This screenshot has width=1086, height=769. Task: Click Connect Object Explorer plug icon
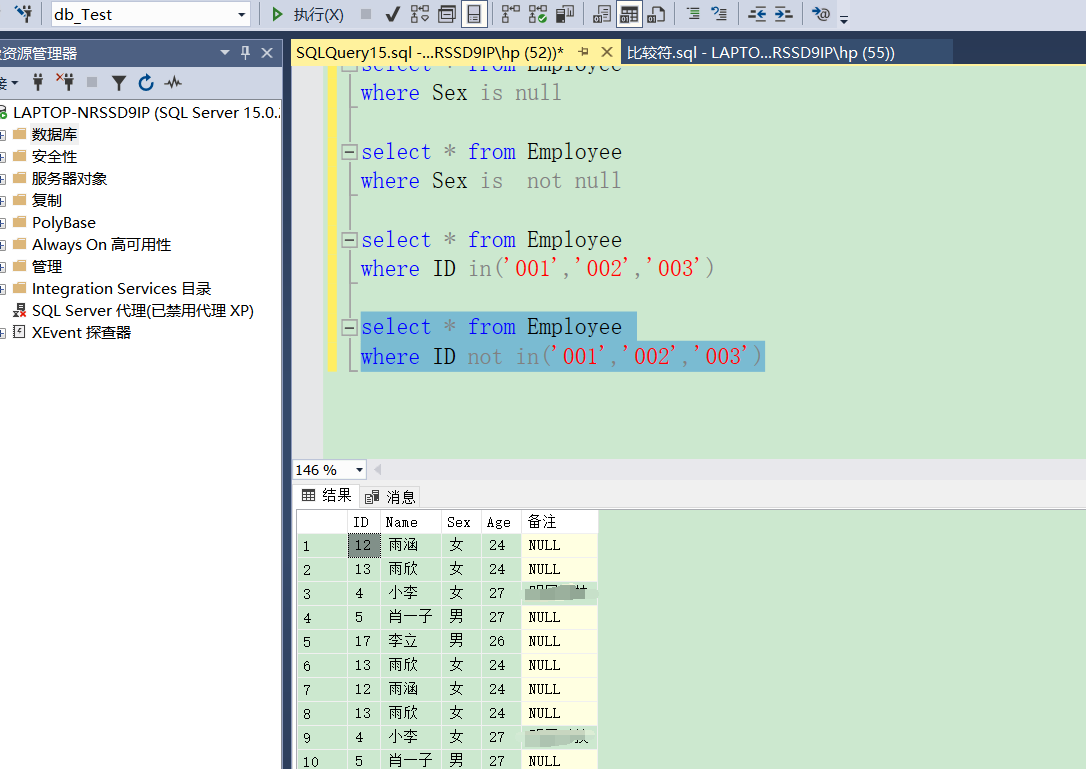coord(38,83)
